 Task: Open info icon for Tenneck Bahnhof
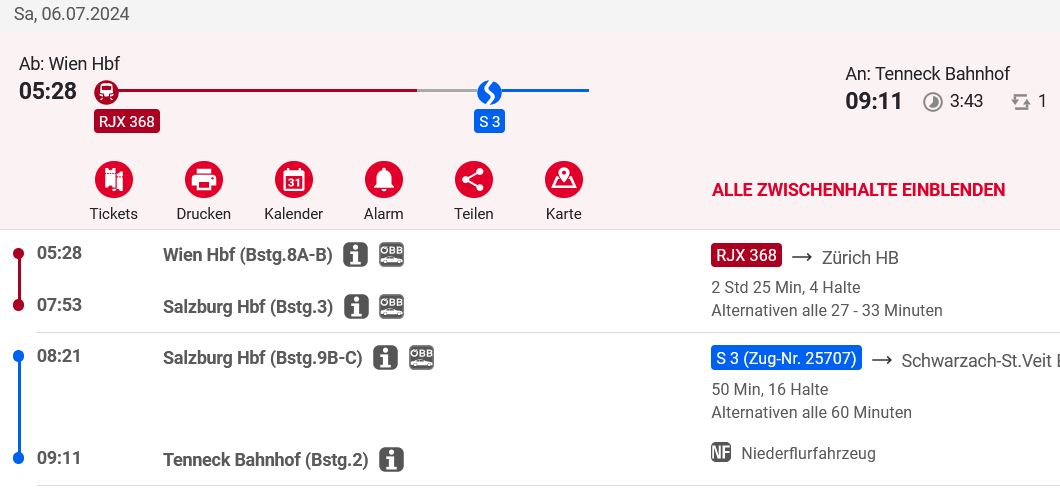click(x=391, y=460)
